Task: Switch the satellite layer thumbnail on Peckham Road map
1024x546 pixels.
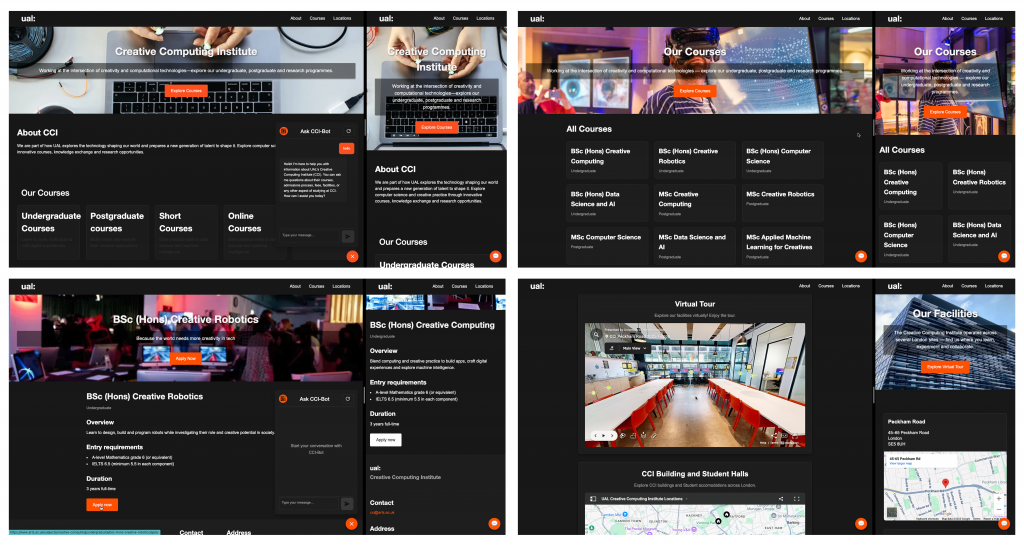Action: 892,512
